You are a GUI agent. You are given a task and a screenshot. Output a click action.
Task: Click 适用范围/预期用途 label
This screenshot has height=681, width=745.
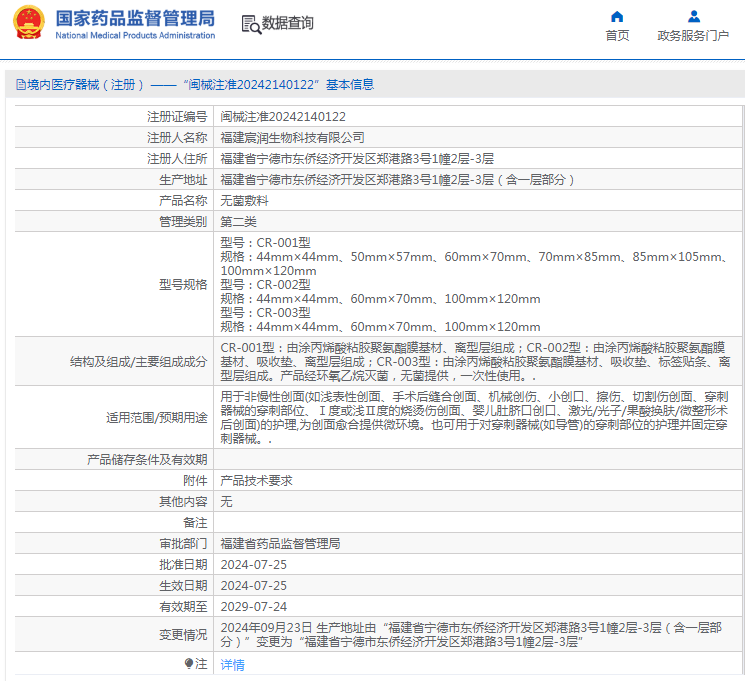tap(157, 418)
